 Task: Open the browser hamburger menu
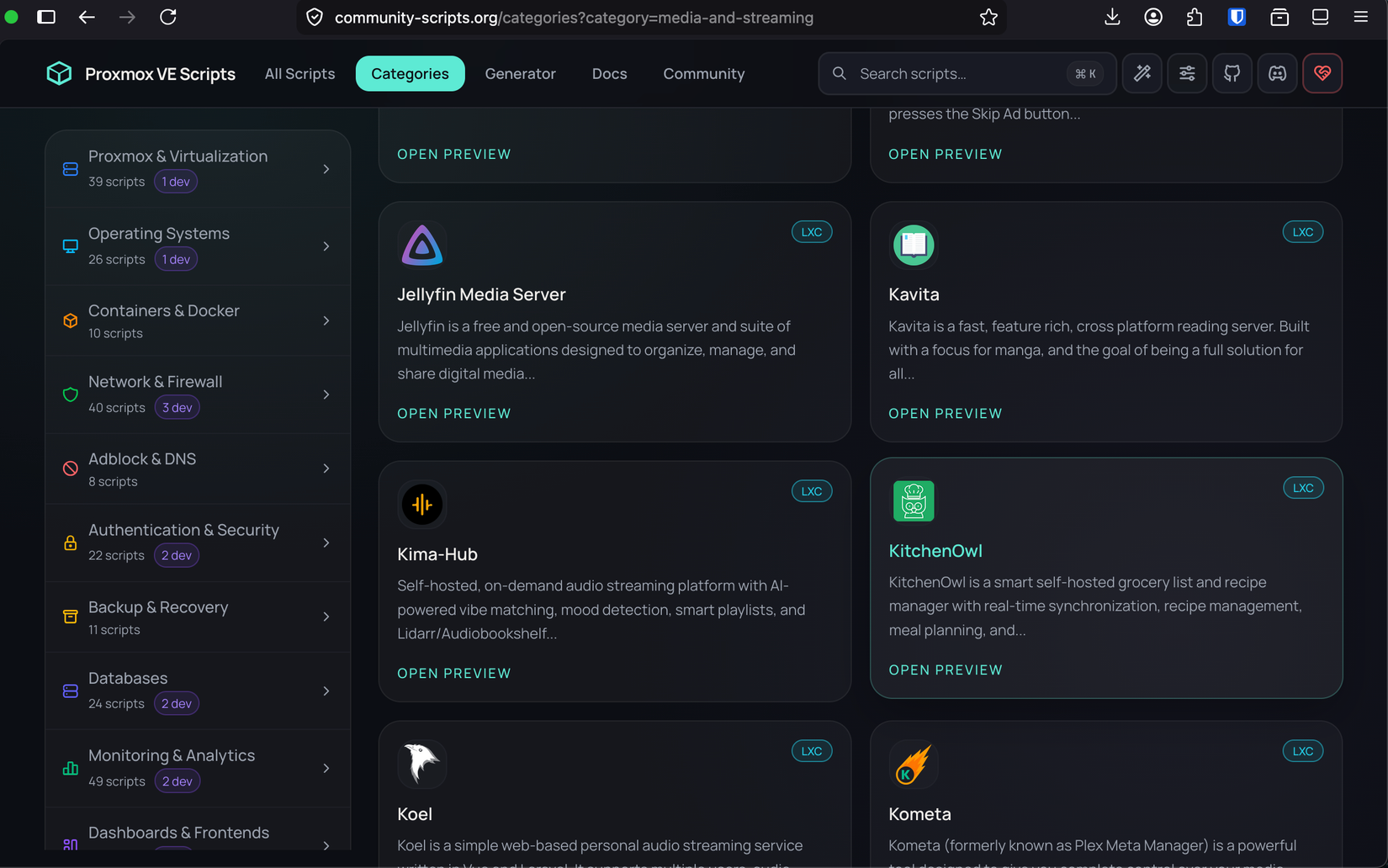tap(1360, 17)
